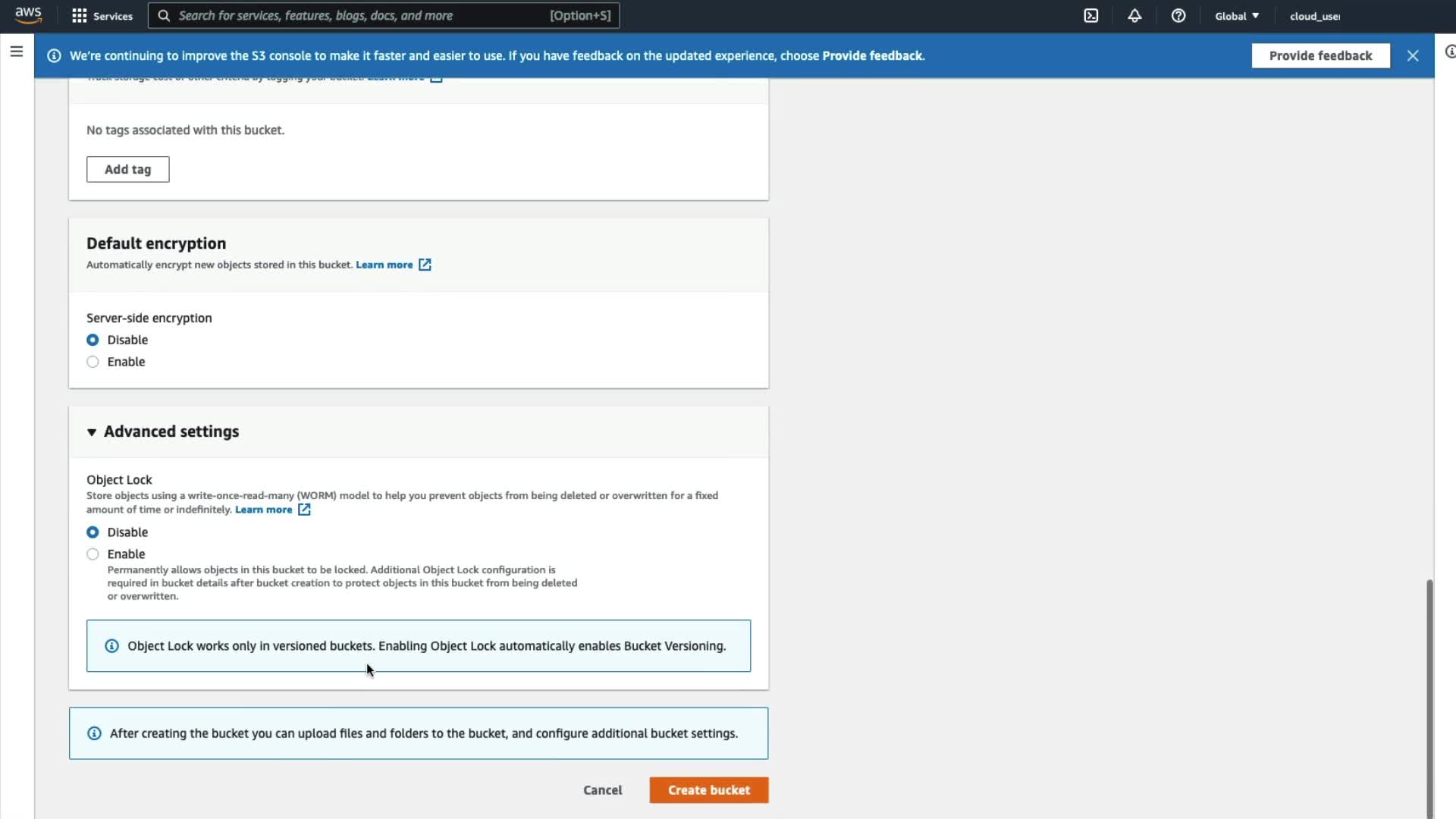
Task: Dismiss the S3 feedback banner
Action: coord(1412,55)
